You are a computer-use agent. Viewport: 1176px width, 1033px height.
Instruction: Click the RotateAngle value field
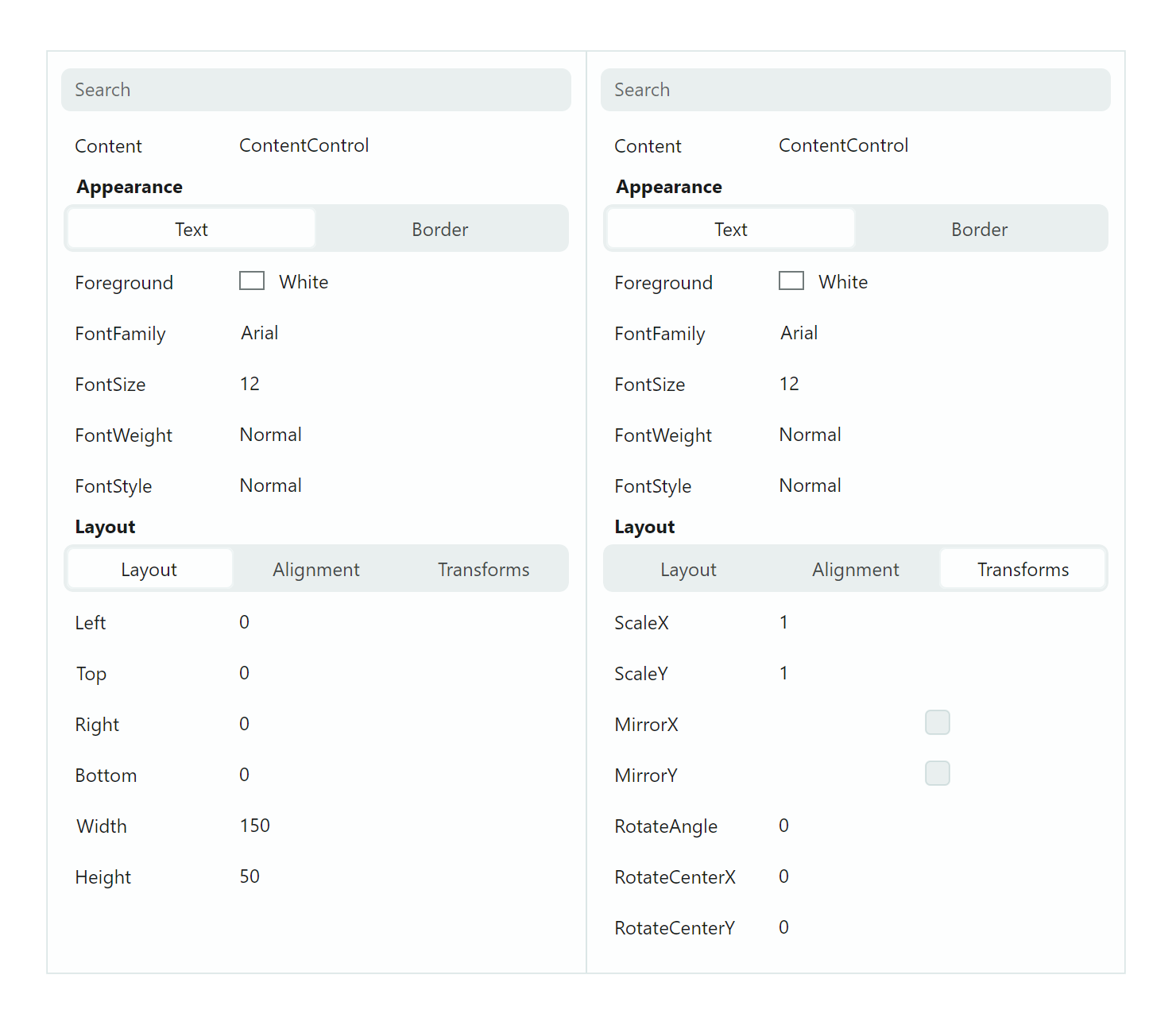coord(784,826)
